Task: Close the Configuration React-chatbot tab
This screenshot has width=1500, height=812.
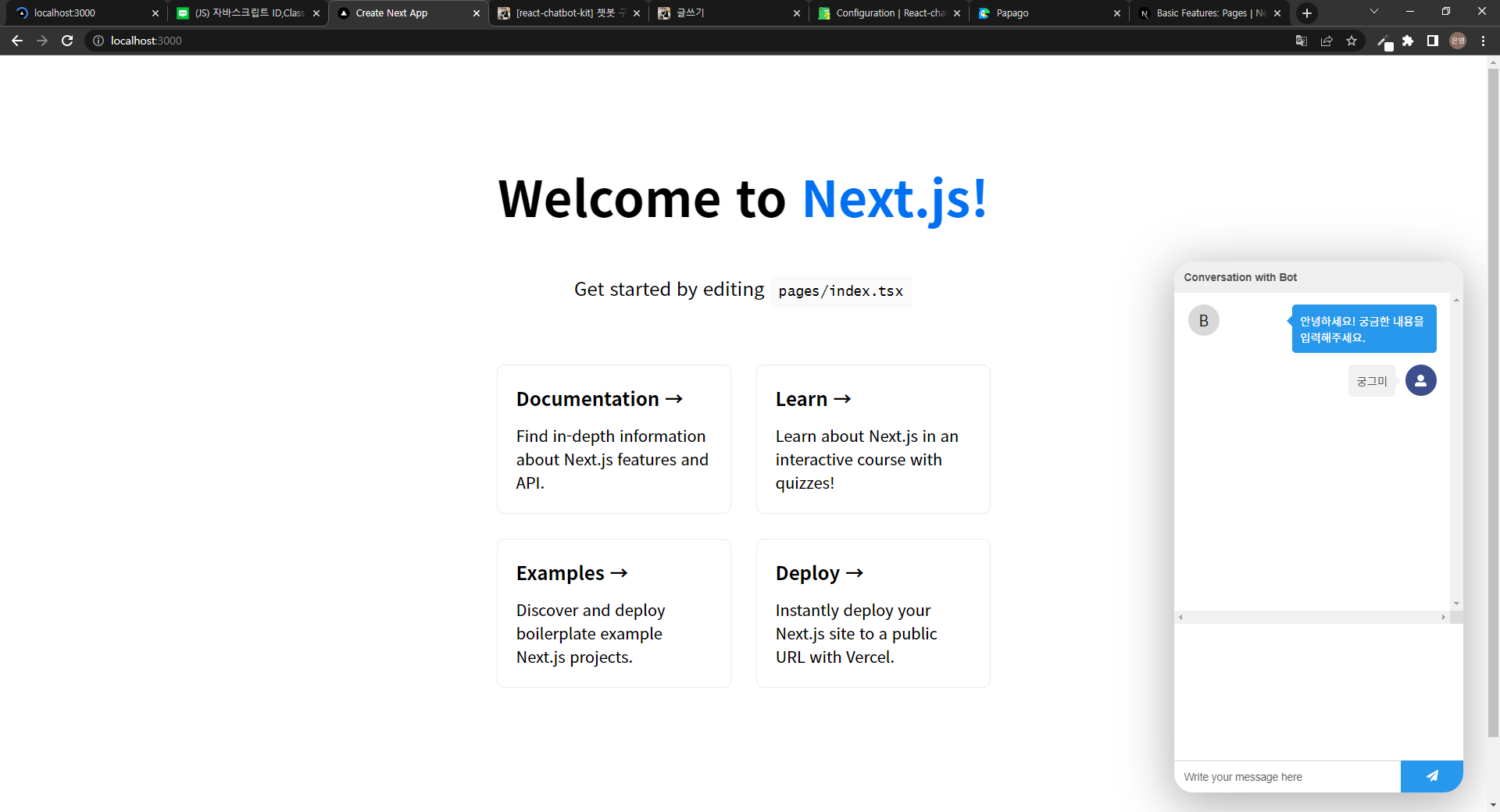Action: pyautogui.click(x=957, y=13)
